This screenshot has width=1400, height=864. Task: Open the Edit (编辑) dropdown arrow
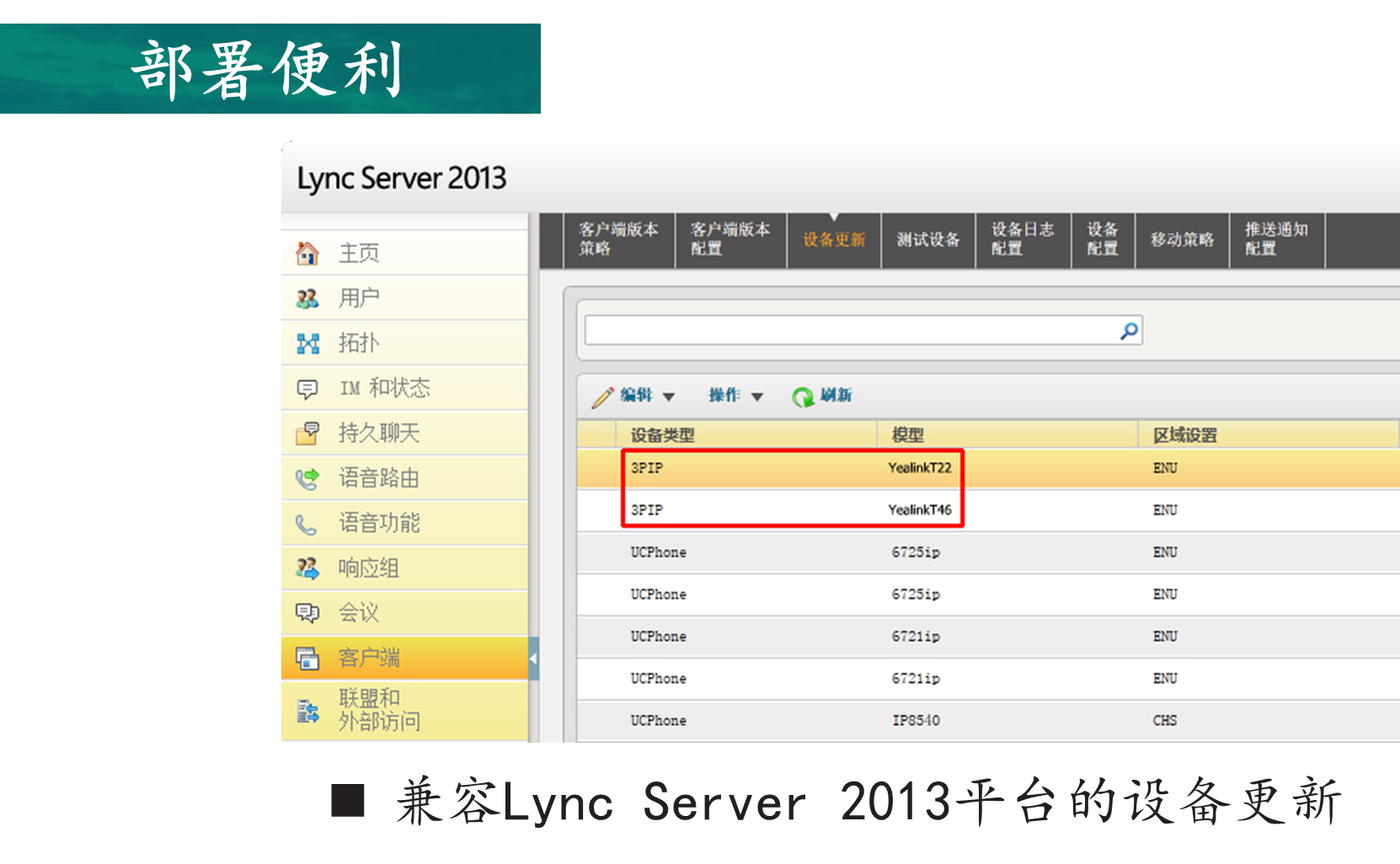point(669,397)
